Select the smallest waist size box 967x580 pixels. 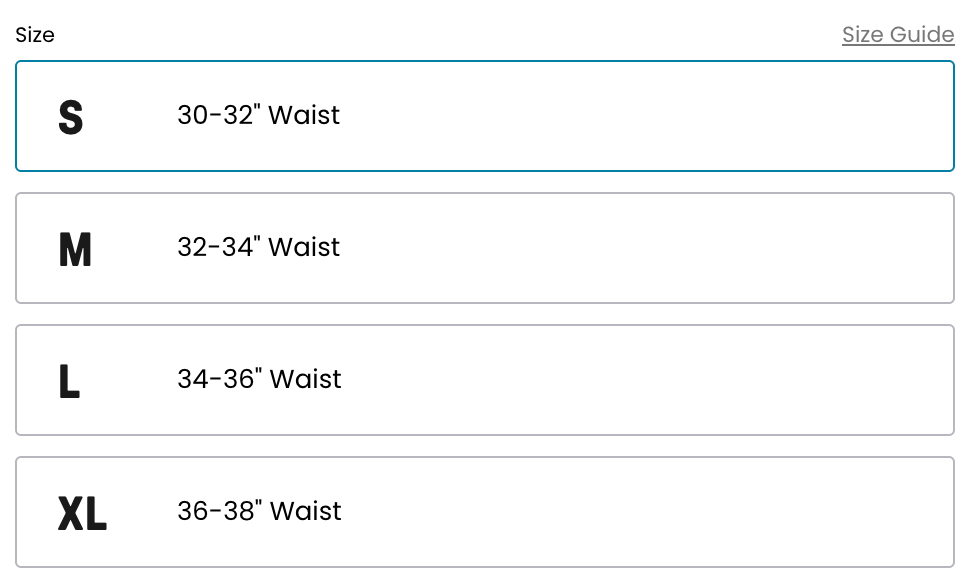(x=485, y=116)
